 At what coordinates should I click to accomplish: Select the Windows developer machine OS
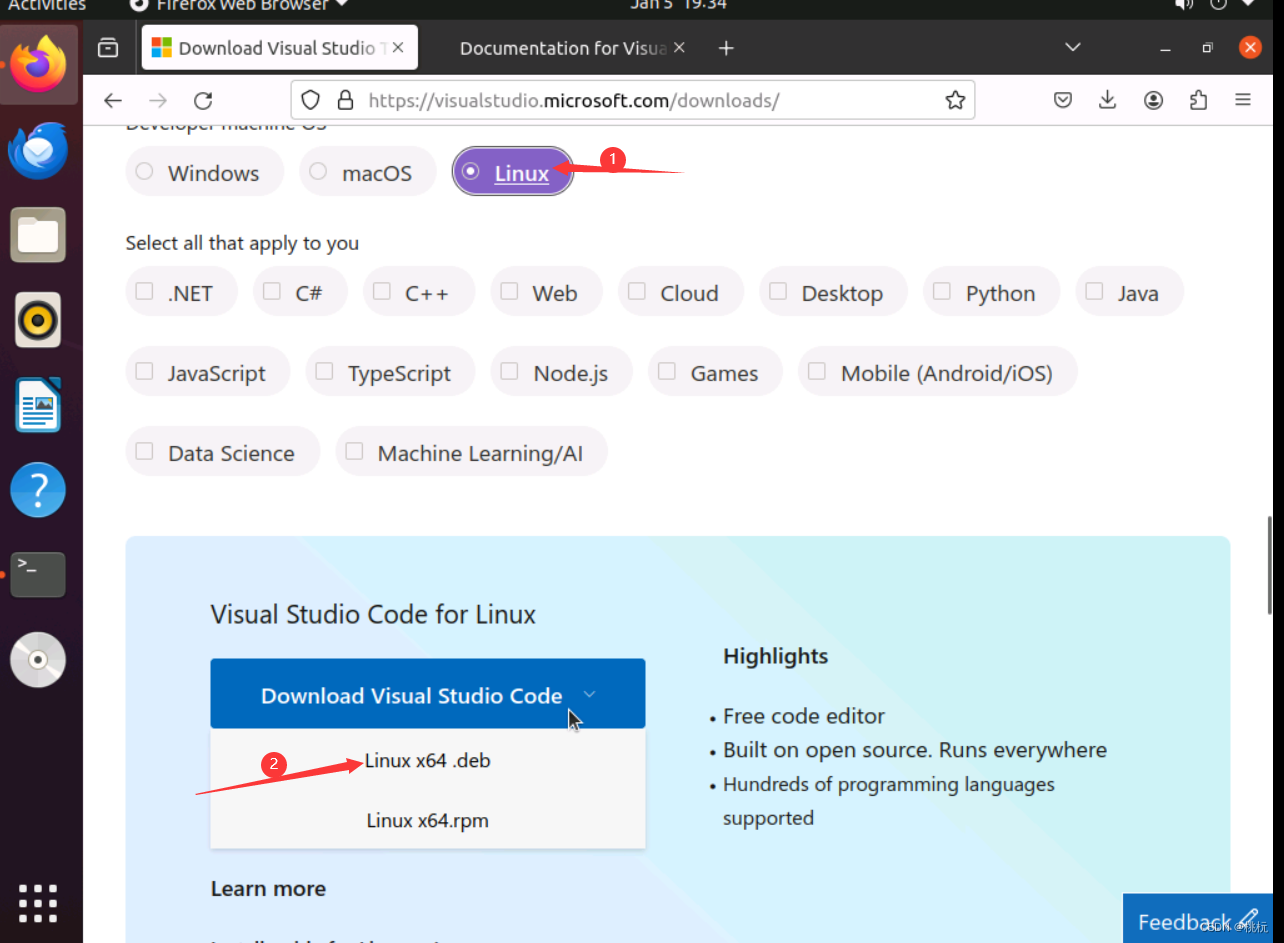coord(204,171)
